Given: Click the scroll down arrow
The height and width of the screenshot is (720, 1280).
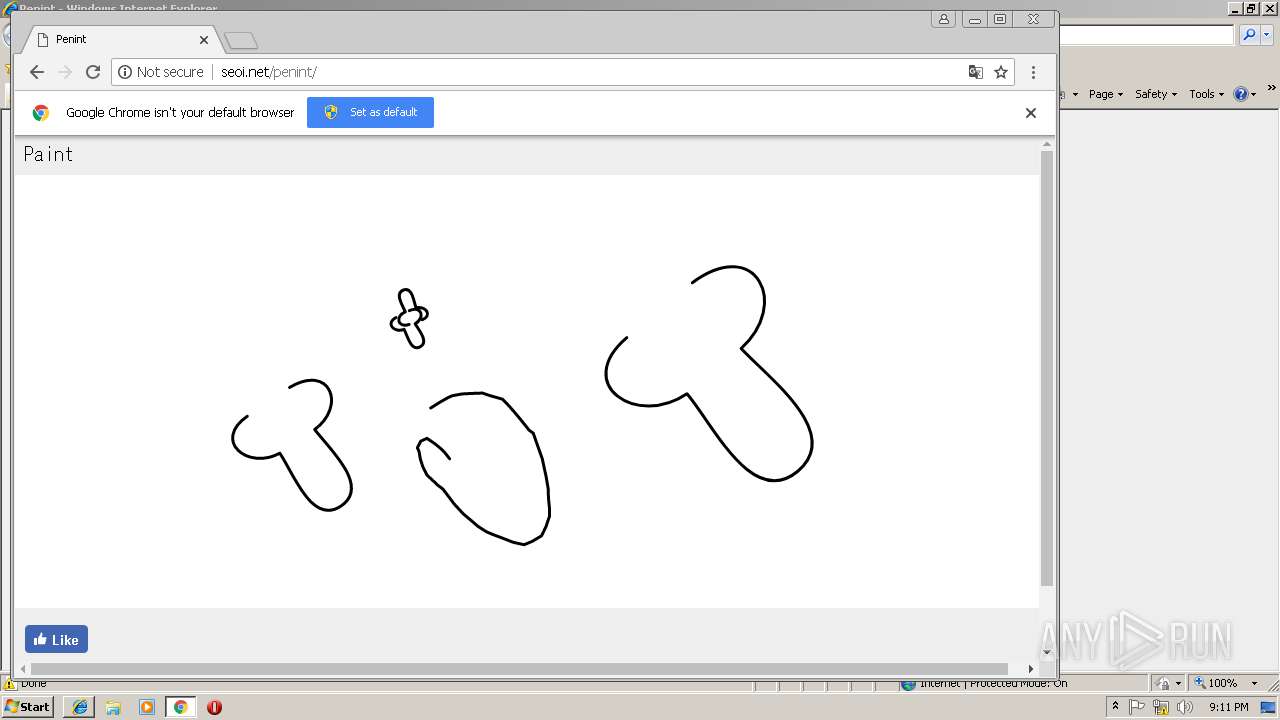Looking at the screenshot, I should [x=1047, y=652].
